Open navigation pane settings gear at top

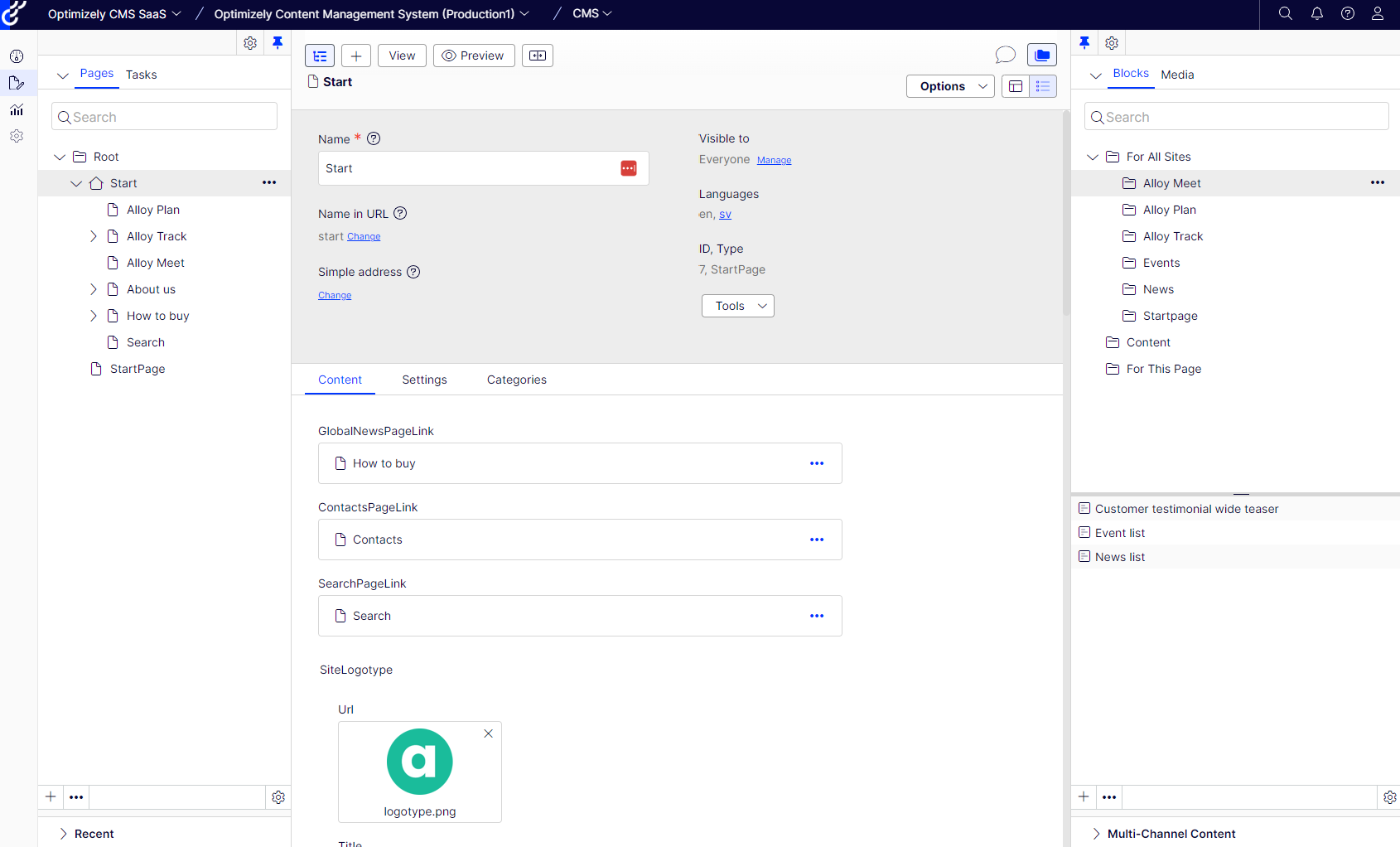pyautogui.click(x=250, y=43)
